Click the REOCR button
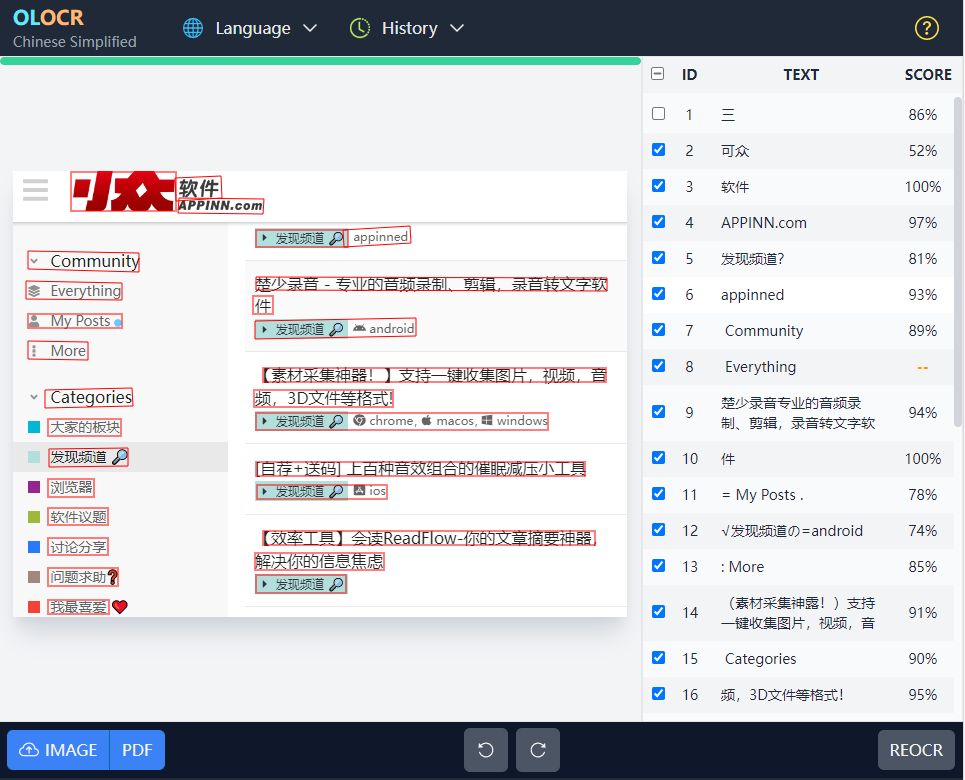 pos(916,750)
